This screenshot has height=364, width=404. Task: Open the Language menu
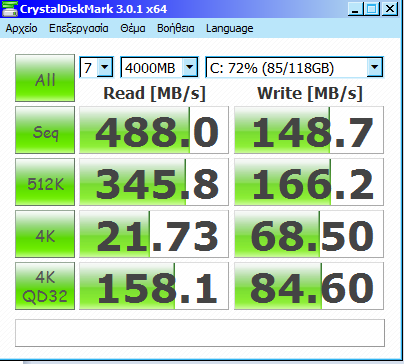coord(229,29)
